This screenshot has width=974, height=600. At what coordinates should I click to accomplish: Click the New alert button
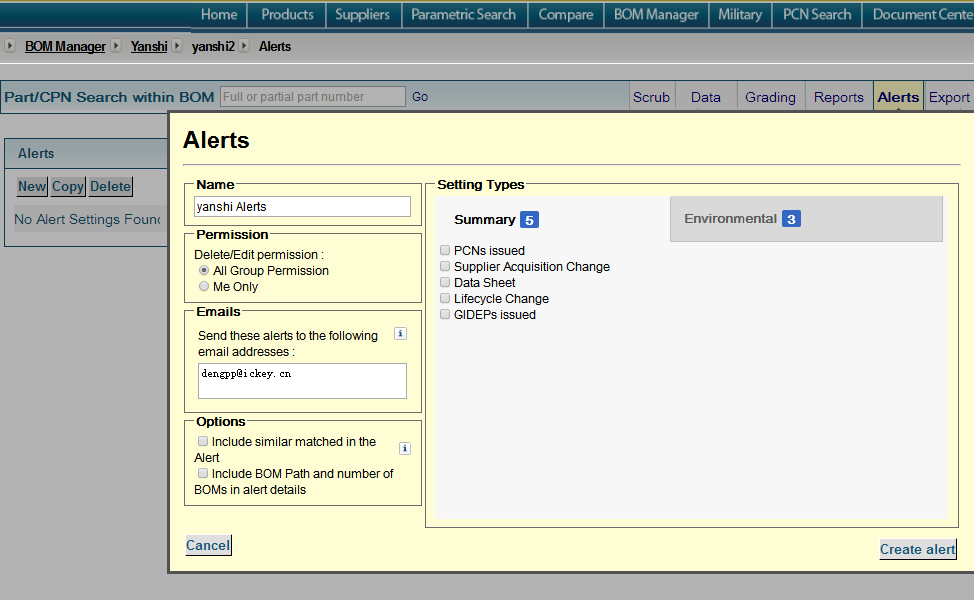(32, 186)
